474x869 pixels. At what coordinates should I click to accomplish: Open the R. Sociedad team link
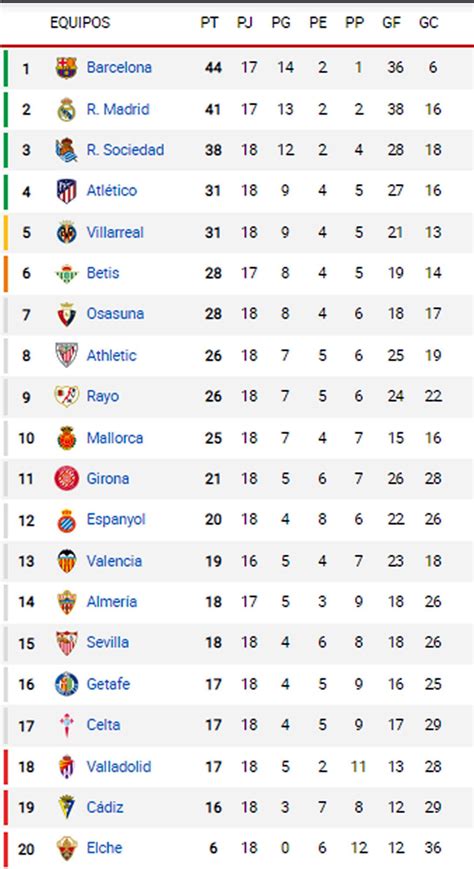(x=125, y=150)
